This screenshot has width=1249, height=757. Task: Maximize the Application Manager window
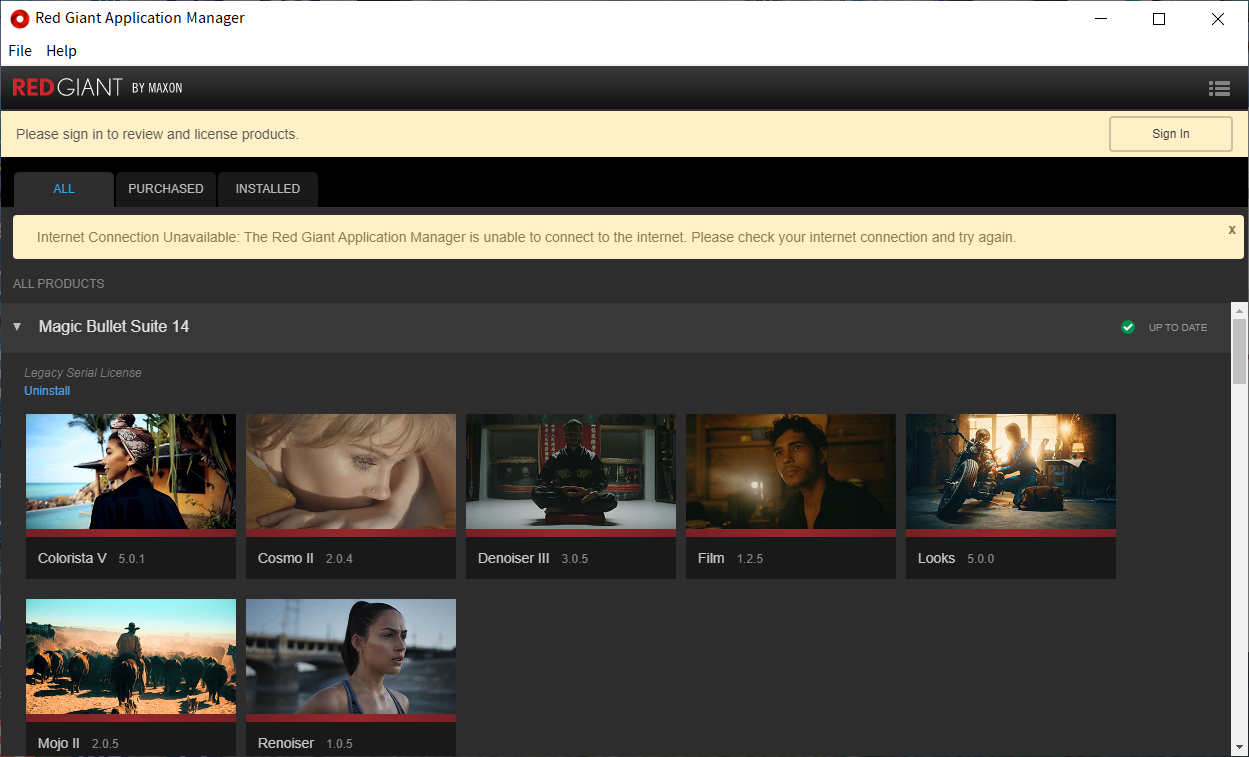point(1159,19)
